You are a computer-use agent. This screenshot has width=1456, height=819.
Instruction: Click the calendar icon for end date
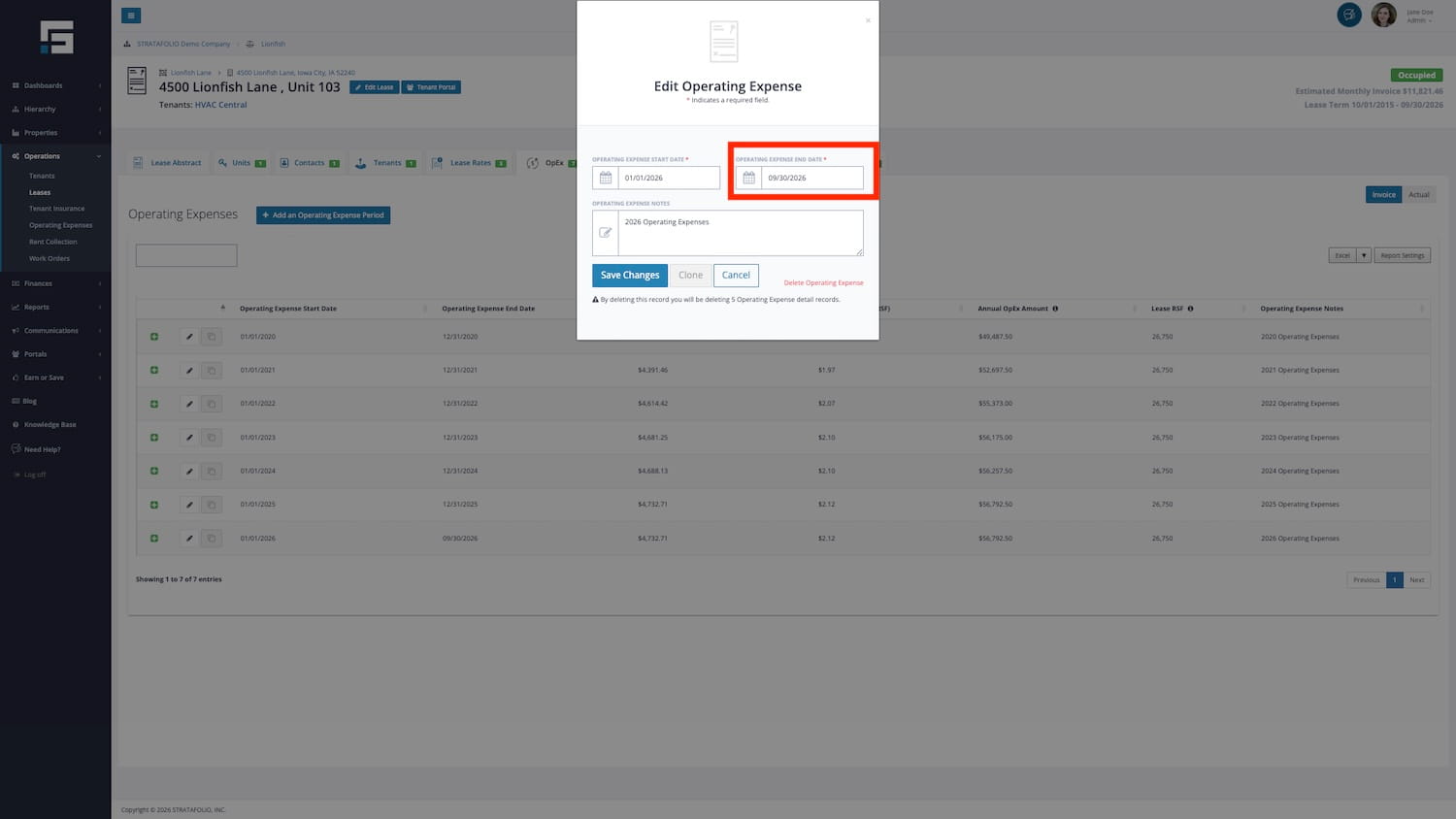(748, 178)
